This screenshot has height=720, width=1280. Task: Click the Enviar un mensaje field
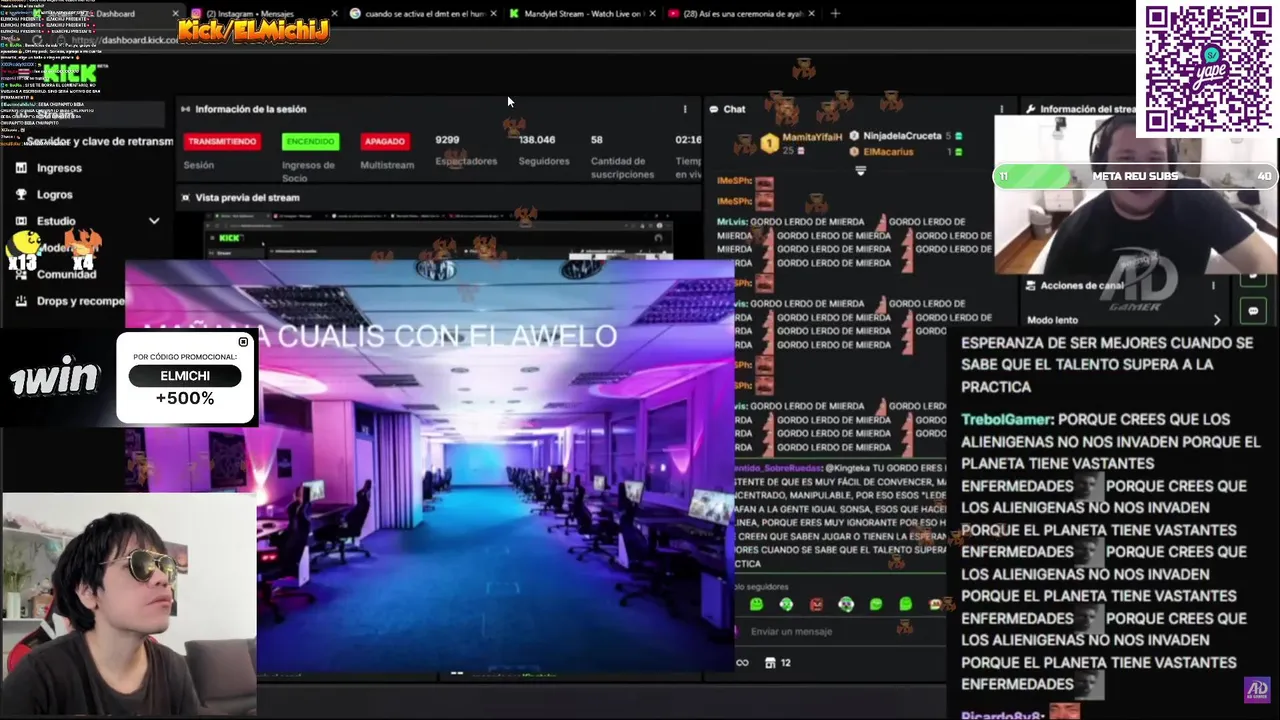point(840,631)
